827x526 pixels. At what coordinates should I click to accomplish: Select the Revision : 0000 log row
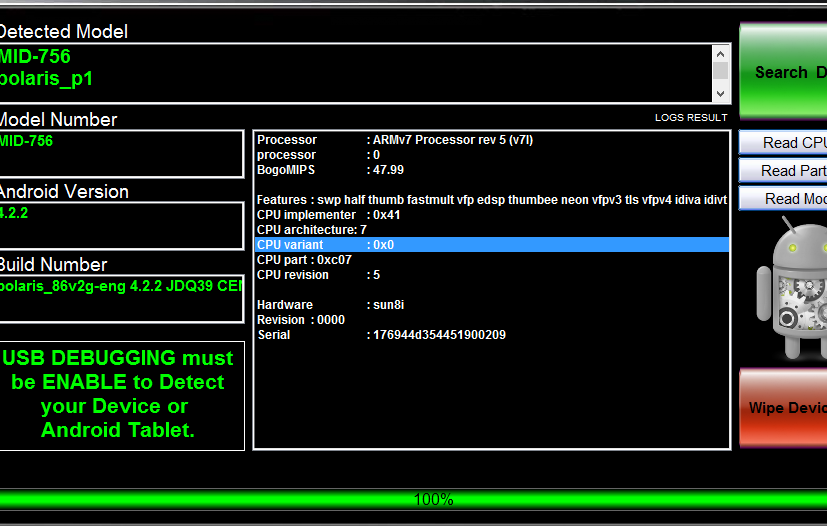click(492, 320)
